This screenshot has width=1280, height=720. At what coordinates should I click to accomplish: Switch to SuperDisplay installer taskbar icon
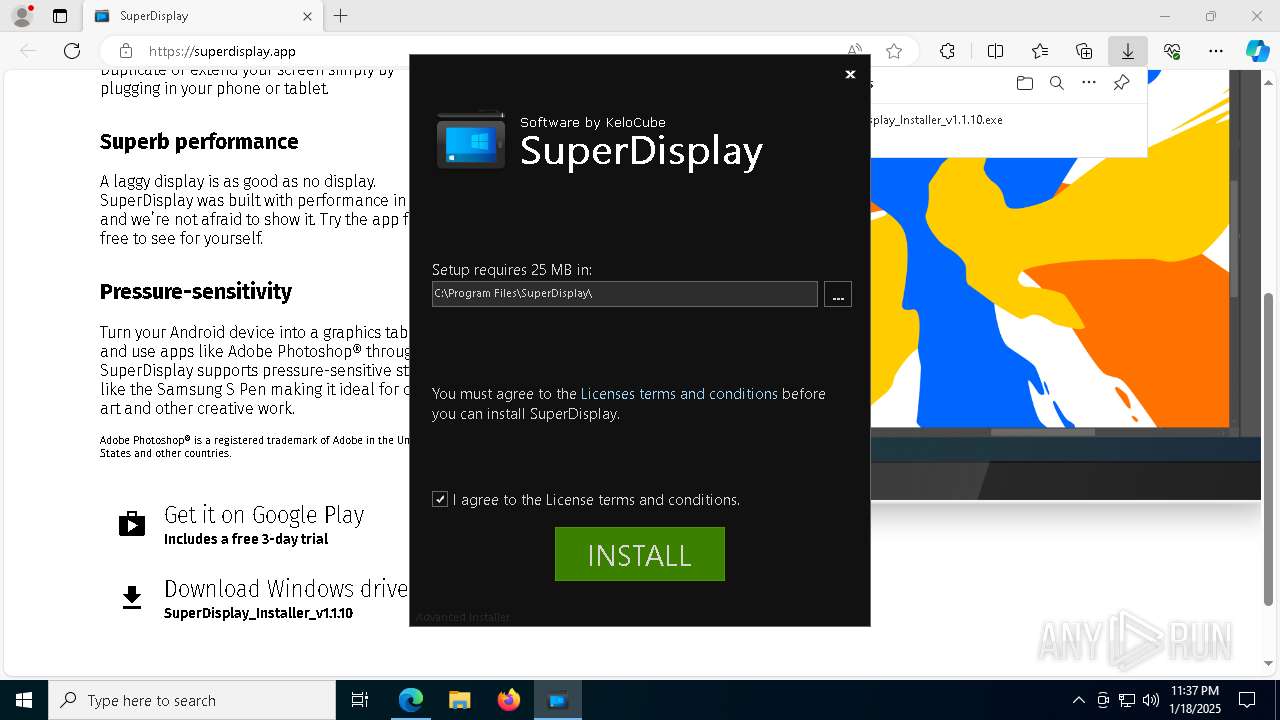(x=558, y=700)
